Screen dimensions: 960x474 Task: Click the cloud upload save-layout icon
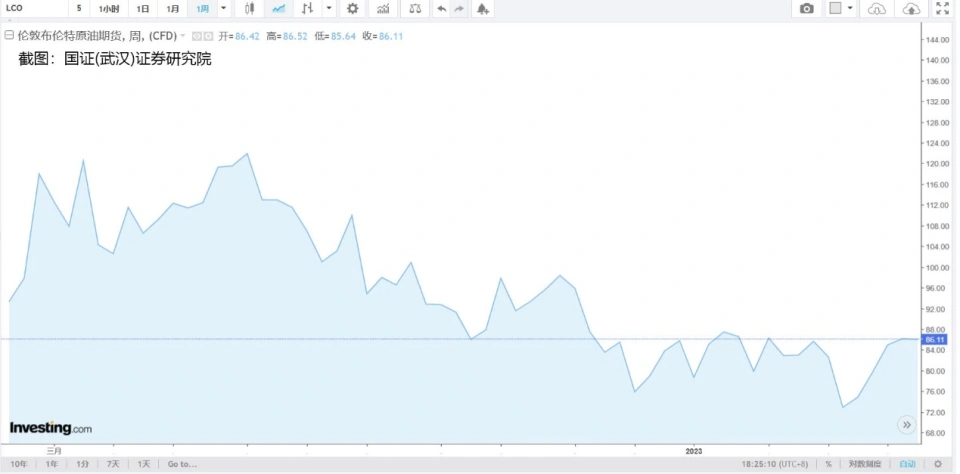[910, 9]
